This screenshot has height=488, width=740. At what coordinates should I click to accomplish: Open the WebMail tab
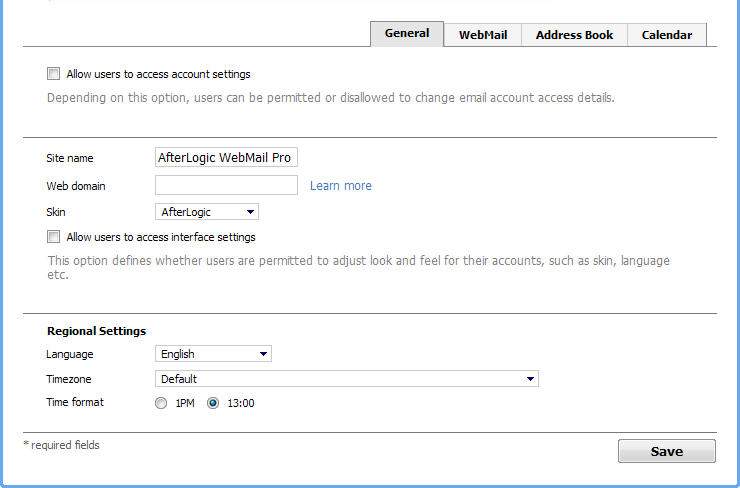[483, 35]
